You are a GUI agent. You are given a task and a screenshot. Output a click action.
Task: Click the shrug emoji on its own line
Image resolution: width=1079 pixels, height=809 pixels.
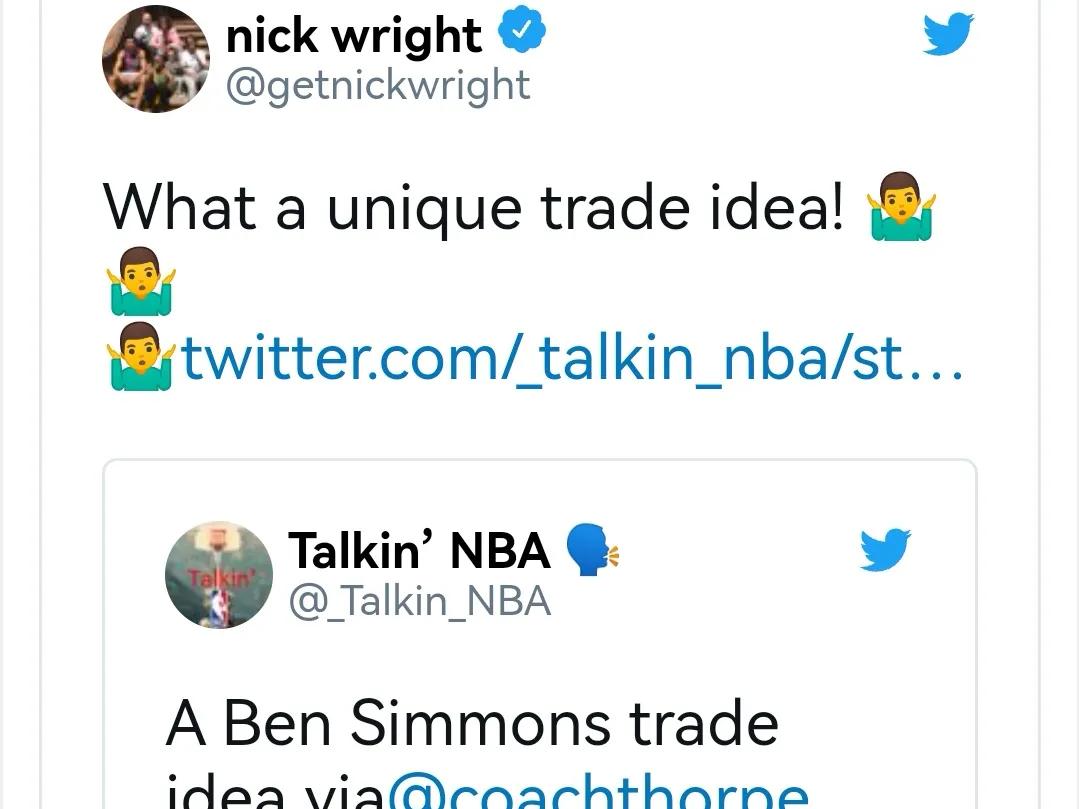pos(141,281)
